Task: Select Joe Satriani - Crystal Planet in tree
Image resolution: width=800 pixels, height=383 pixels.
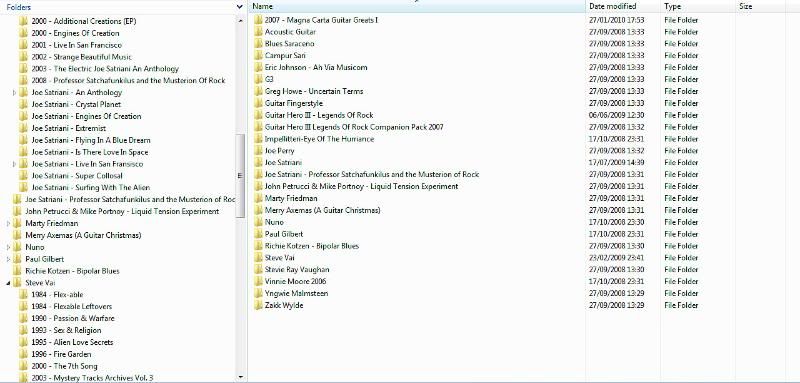Action: point(76,104)
